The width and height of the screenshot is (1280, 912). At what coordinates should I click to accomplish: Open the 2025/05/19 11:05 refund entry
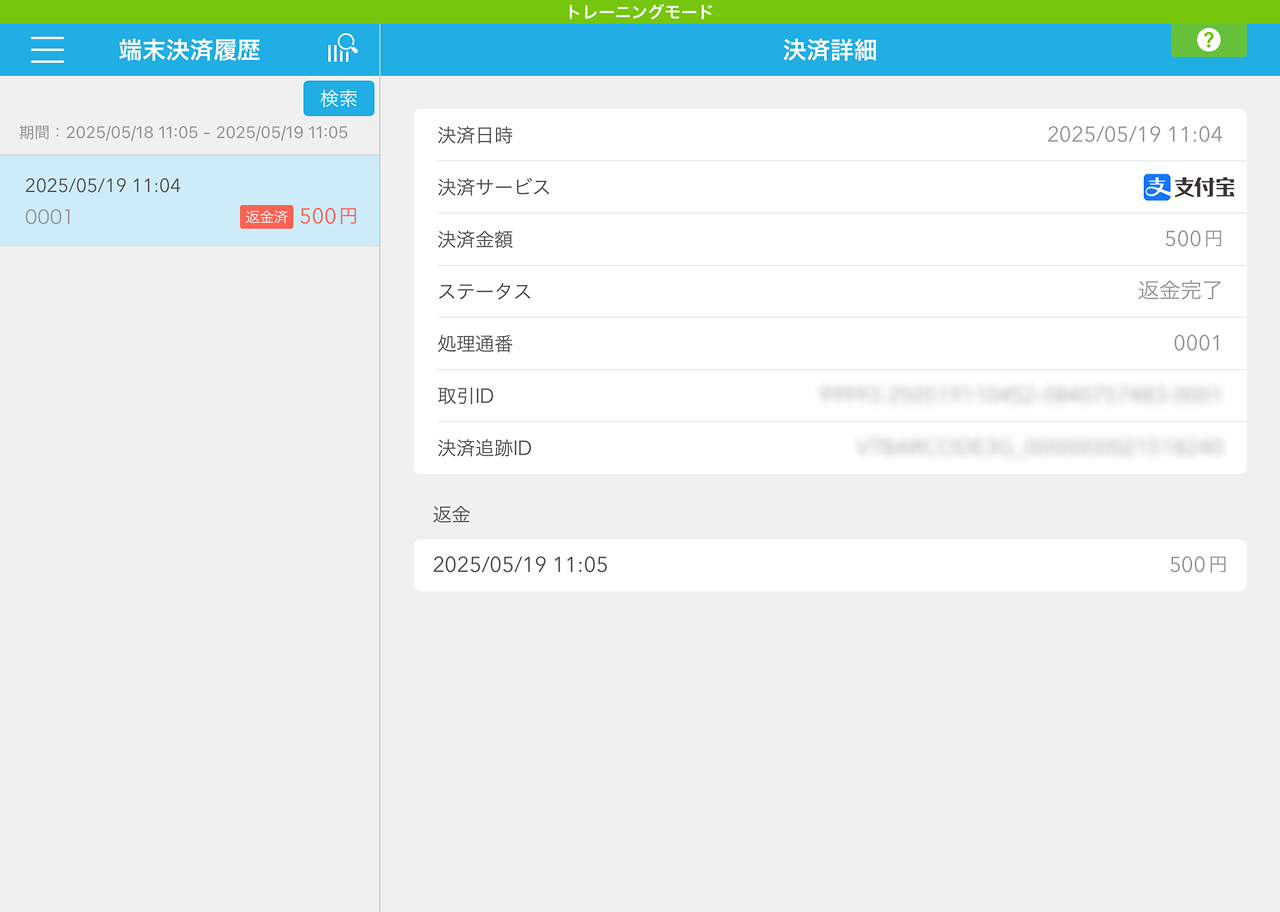click(x=829, y=565)
